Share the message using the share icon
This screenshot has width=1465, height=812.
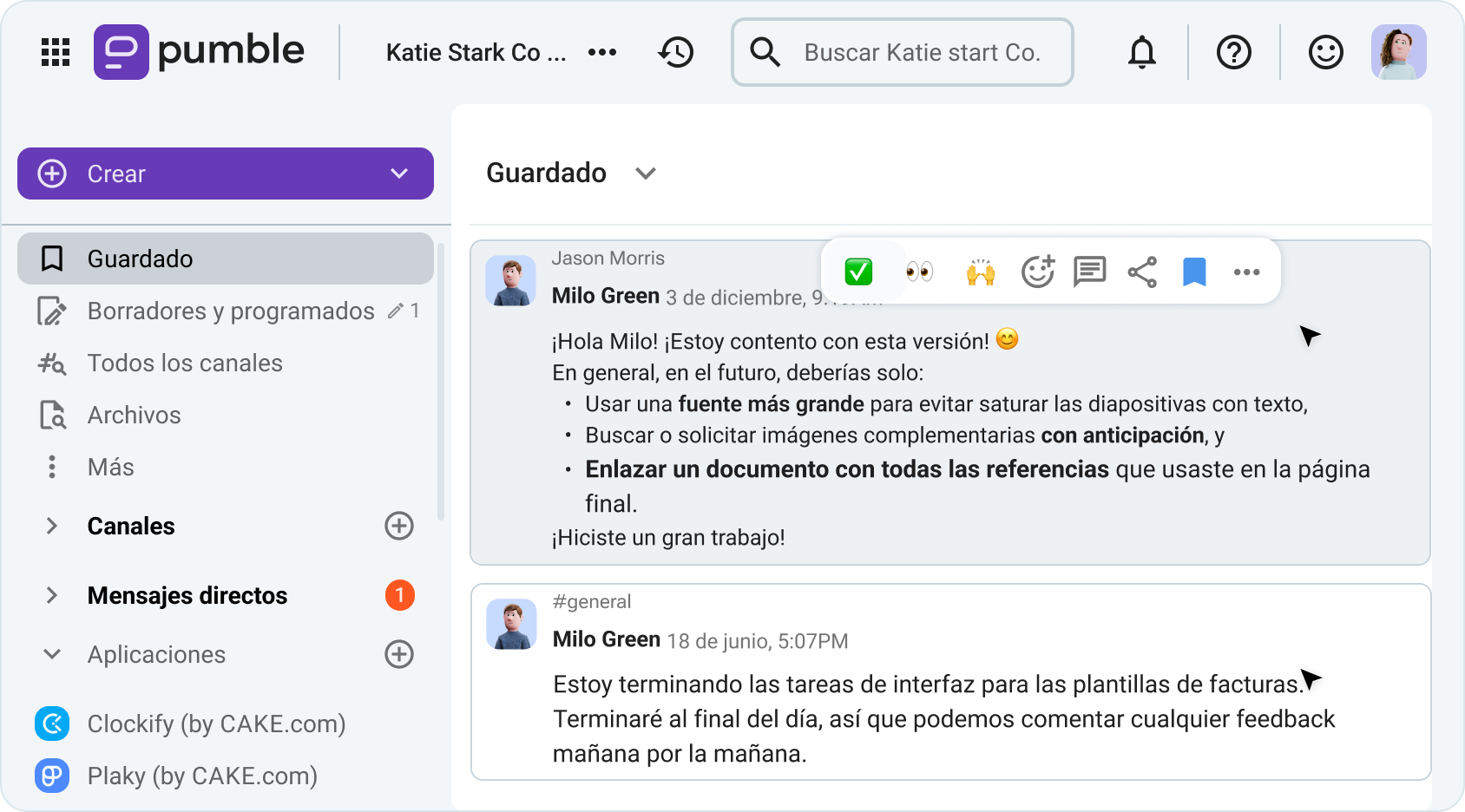(x=1141, y=271)
